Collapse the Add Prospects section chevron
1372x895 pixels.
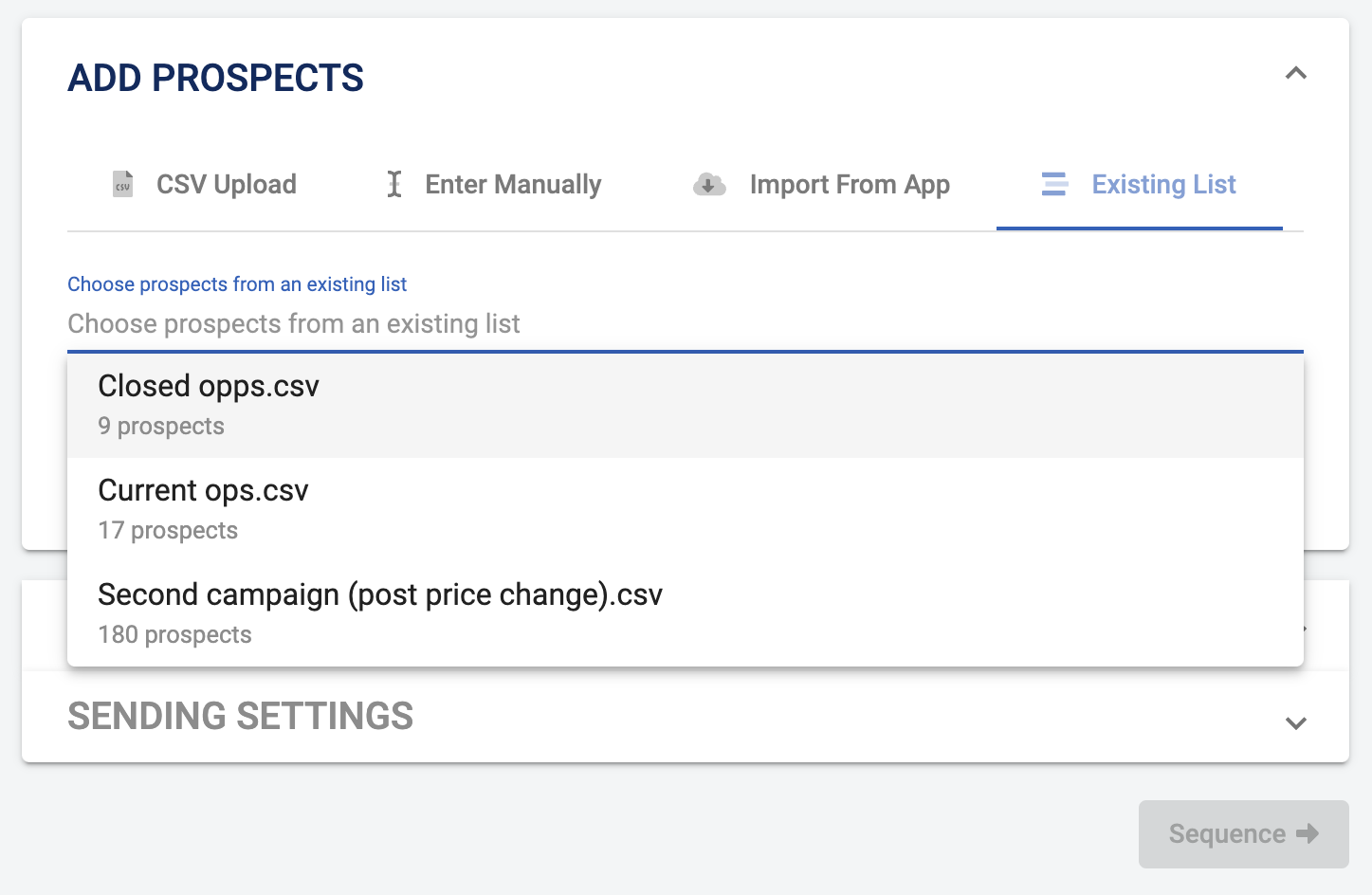pyautogui.click(x=1295, y=74)
